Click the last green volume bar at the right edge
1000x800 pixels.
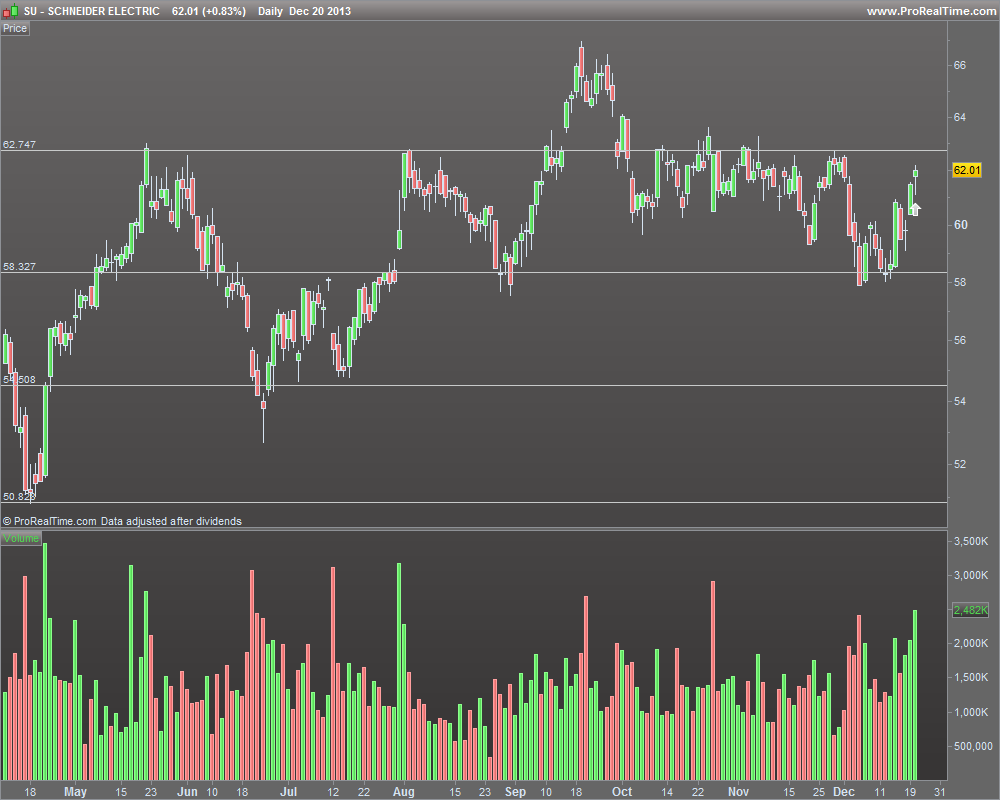[915, 695]
